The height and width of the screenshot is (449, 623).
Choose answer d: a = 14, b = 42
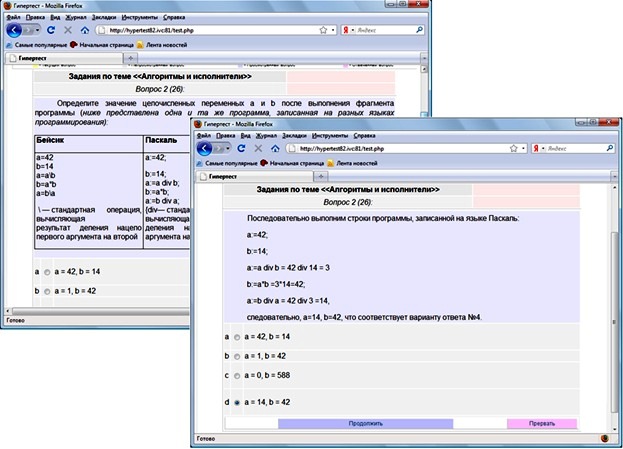[237, 402]
